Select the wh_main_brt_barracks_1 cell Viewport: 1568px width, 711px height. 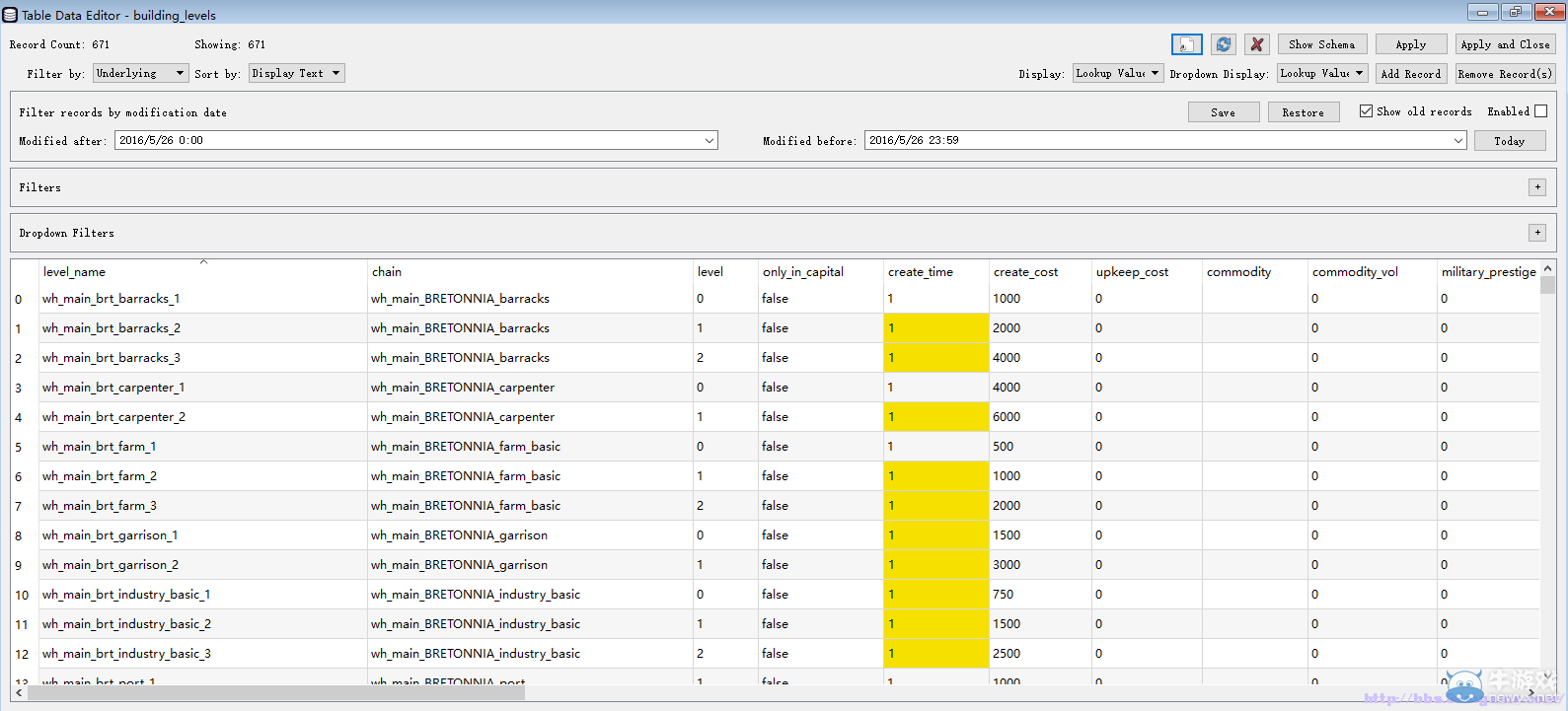pos(202,299)
